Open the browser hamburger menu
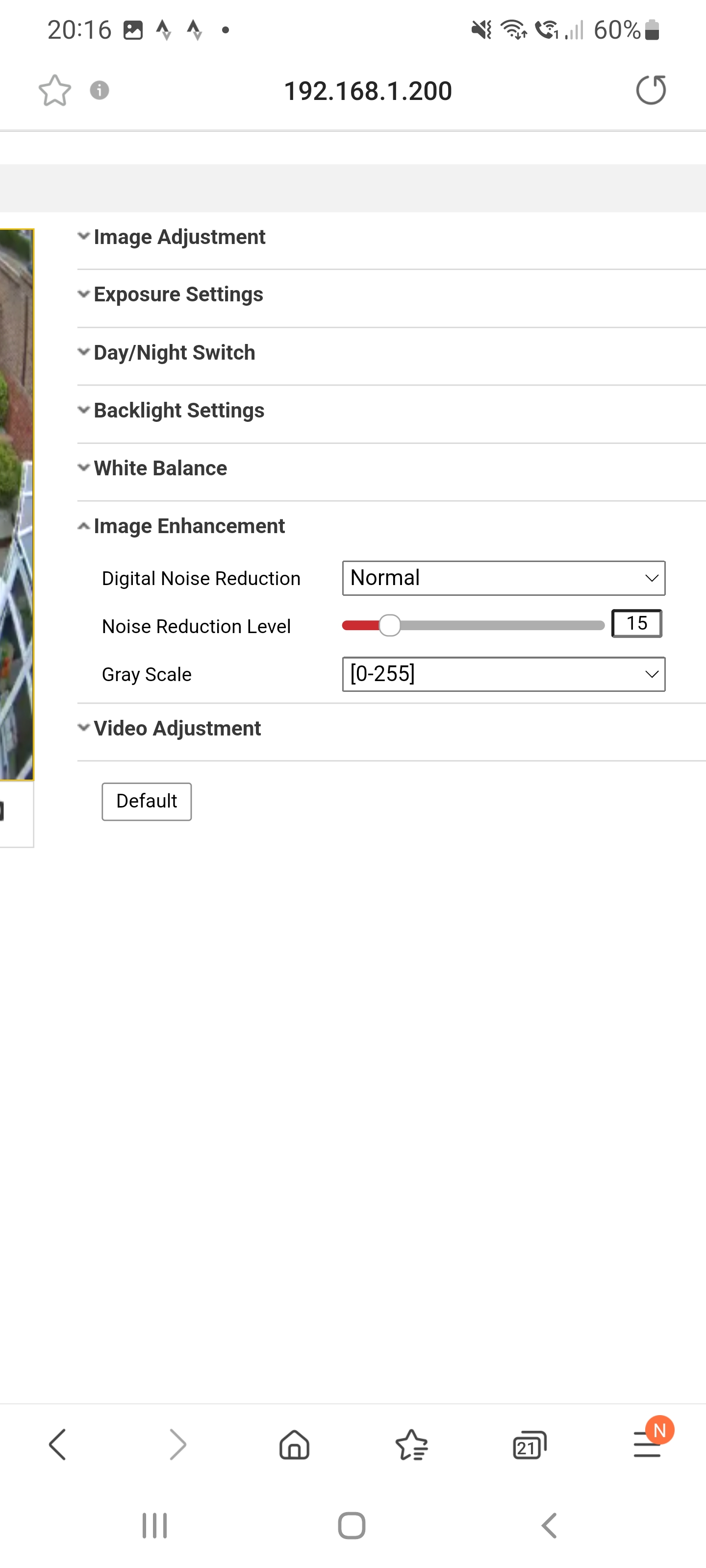Screen dimensions: 706x1568 647,1445
